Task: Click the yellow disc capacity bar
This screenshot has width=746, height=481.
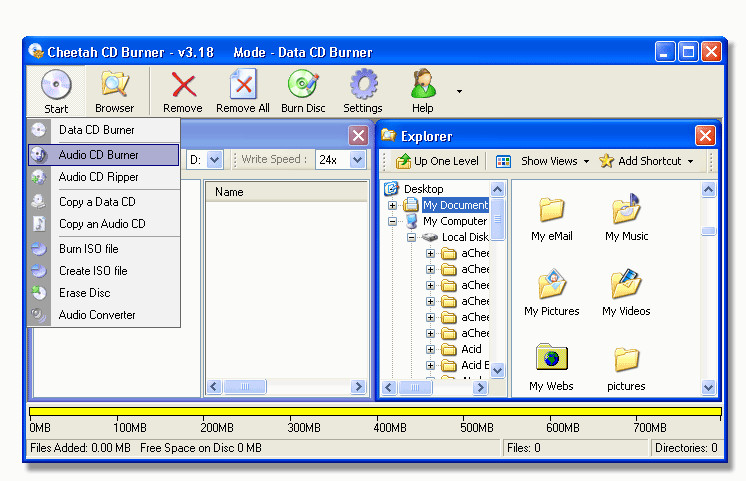Action: click(x=375, y=412)
